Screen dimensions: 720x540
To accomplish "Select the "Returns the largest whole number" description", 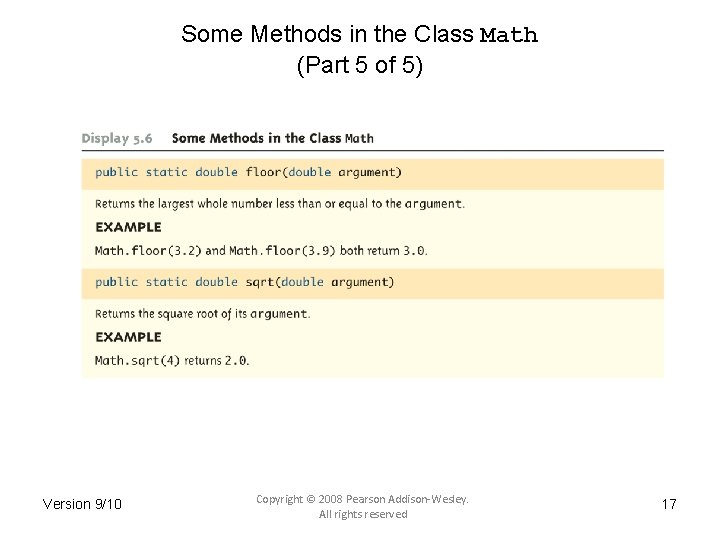I will pyautogui.click(x=279, y=204).
